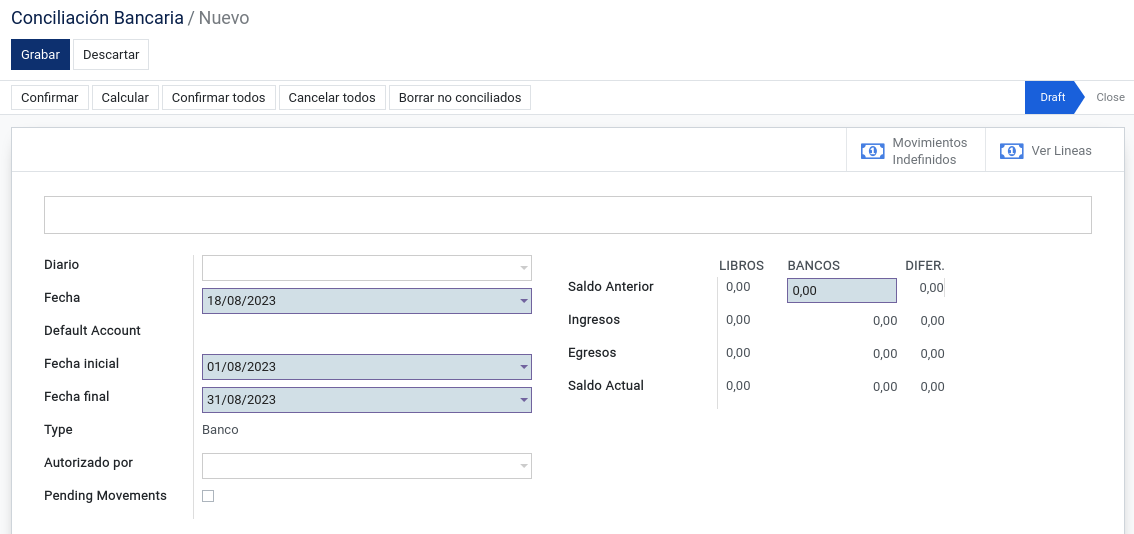The image size is (1134, 534).
Task: Click the large name text field
Action: (568, 215)
